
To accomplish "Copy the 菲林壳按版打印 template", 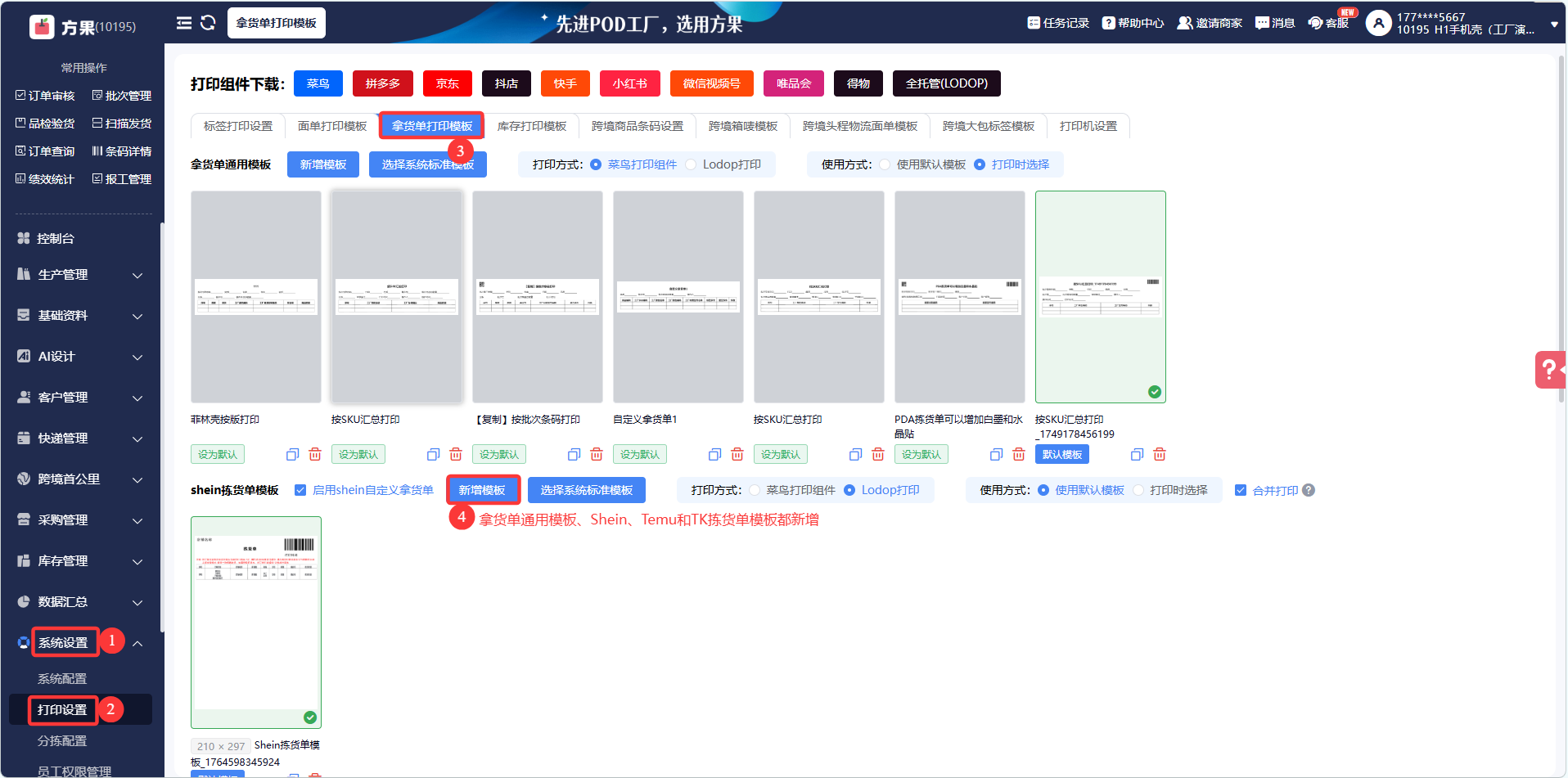I will (x=292, y=455).
